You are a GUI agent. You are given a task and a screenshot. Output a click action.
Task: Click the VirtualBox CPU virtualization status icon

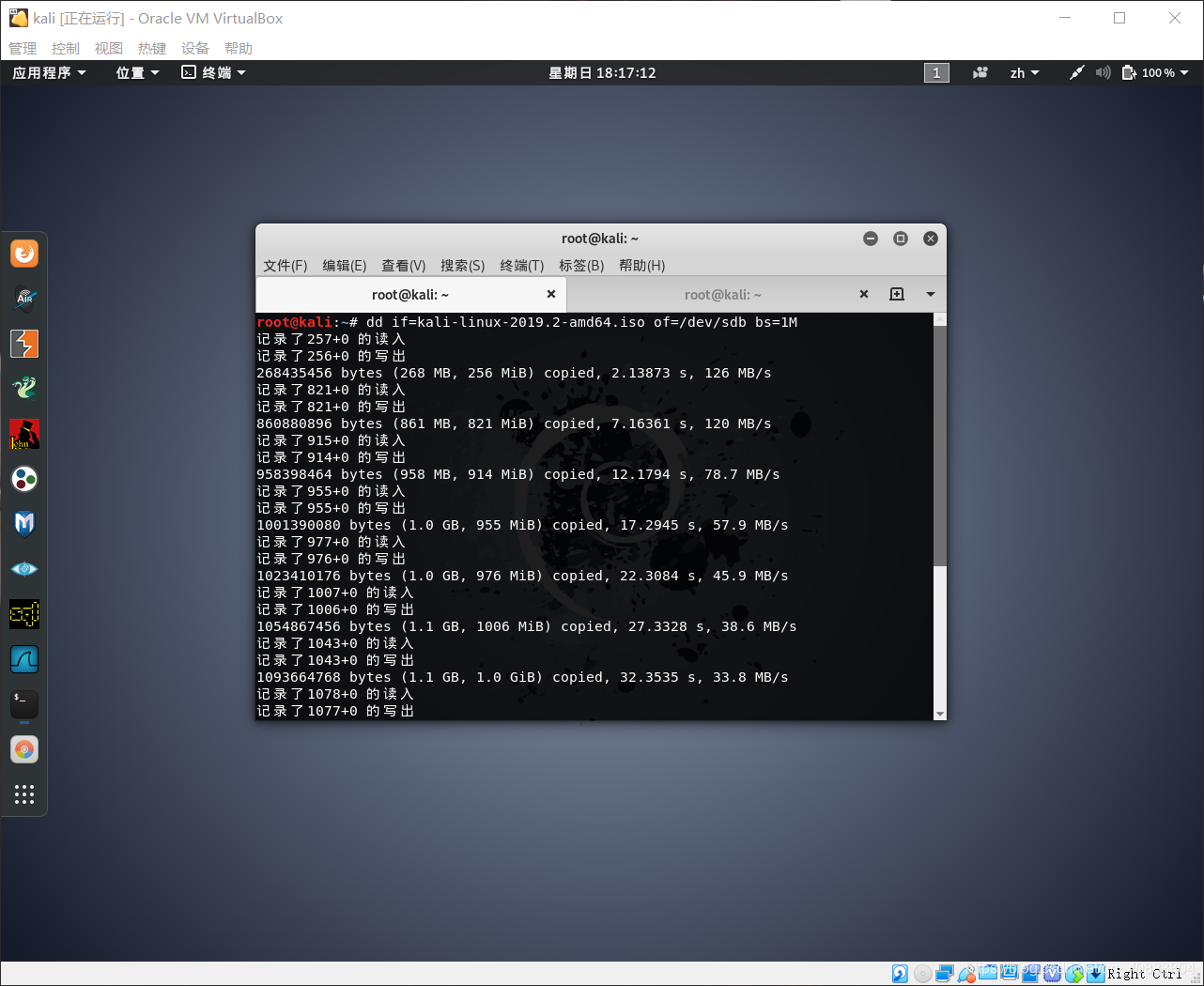(x=1053, y=974)
